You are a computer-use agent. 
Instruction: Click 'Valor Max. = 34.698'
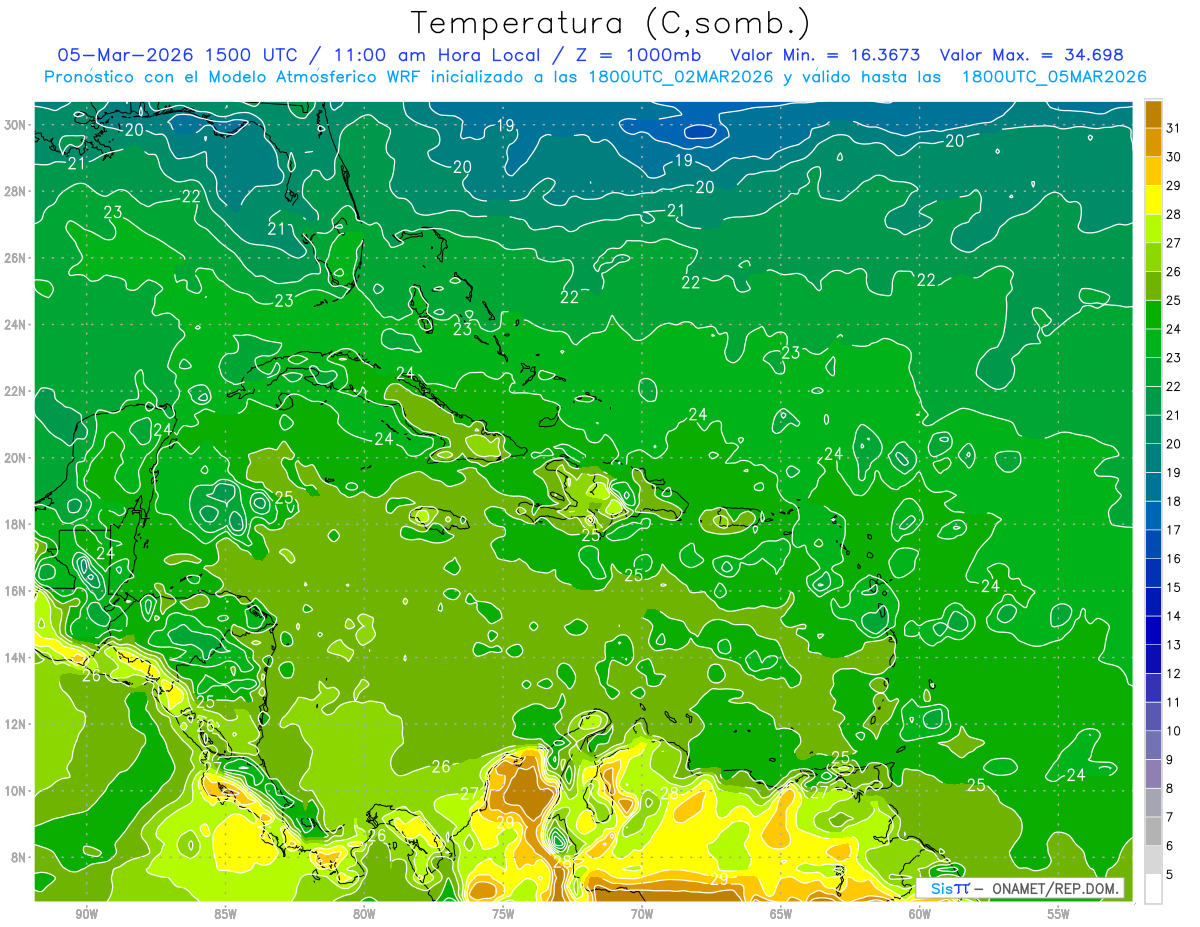[x=1032, y=55]
